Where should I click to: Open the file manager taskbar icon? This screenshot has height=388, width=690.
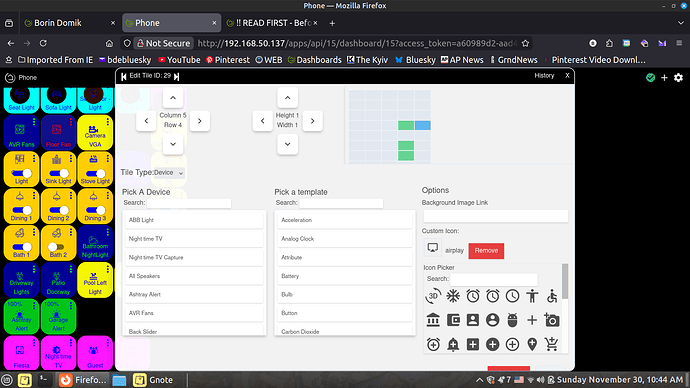coord(119,380)
